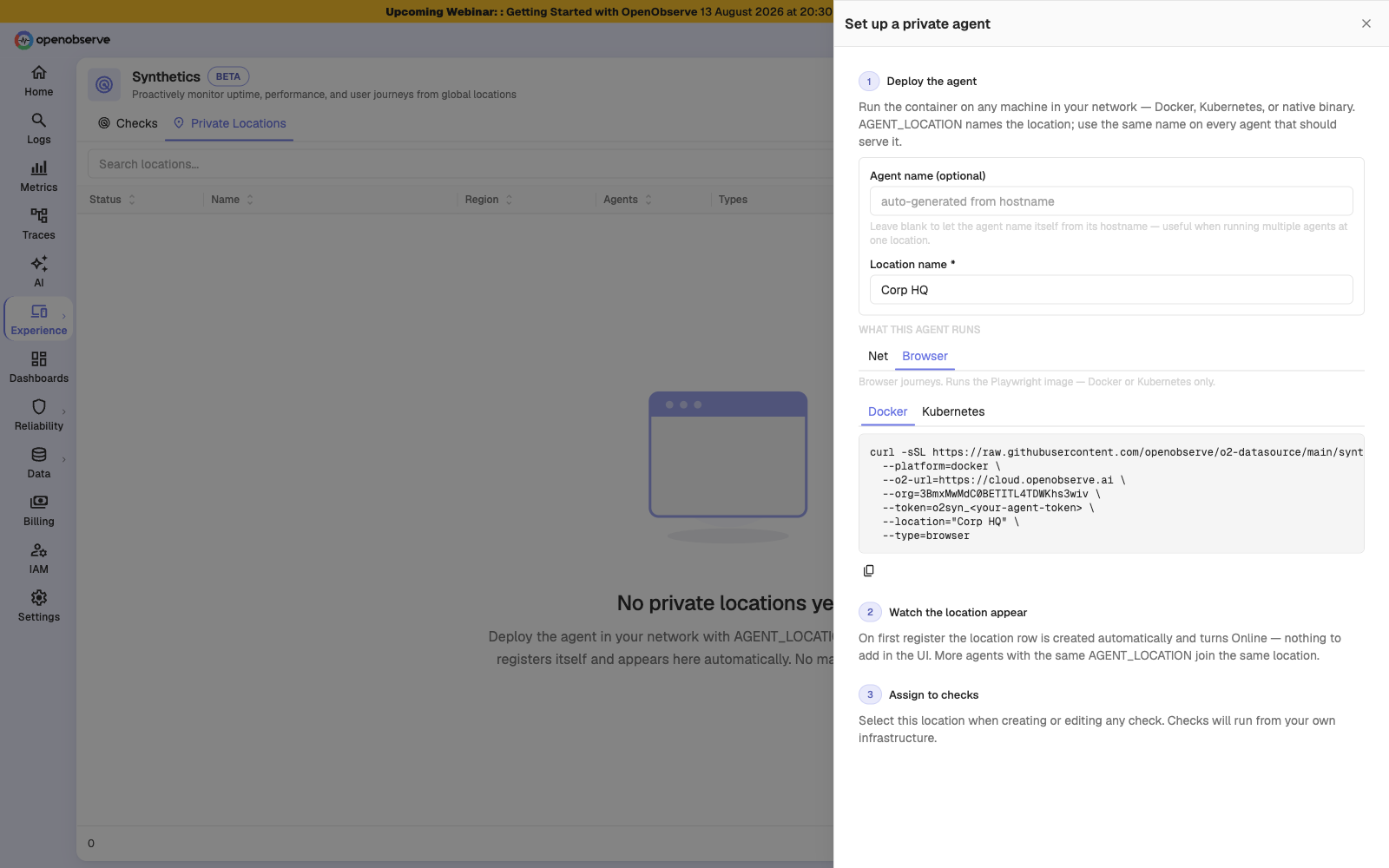
Task: Click the BETA badge next to Synthetics
Action: (228, 76)
